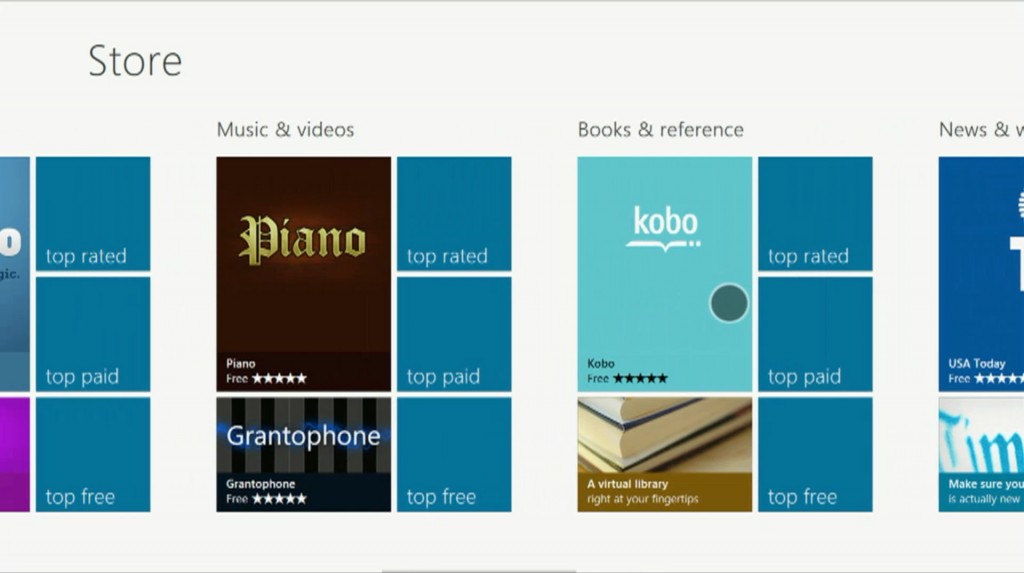The height and width of the screenshot is (573, 1024).
Task: Open the Kobo app tile
Action: (x=664, y=274)
